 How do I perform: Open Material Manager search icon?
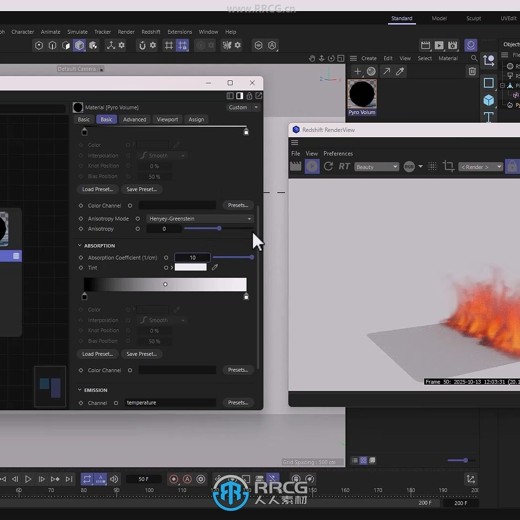tap(474, 59)
